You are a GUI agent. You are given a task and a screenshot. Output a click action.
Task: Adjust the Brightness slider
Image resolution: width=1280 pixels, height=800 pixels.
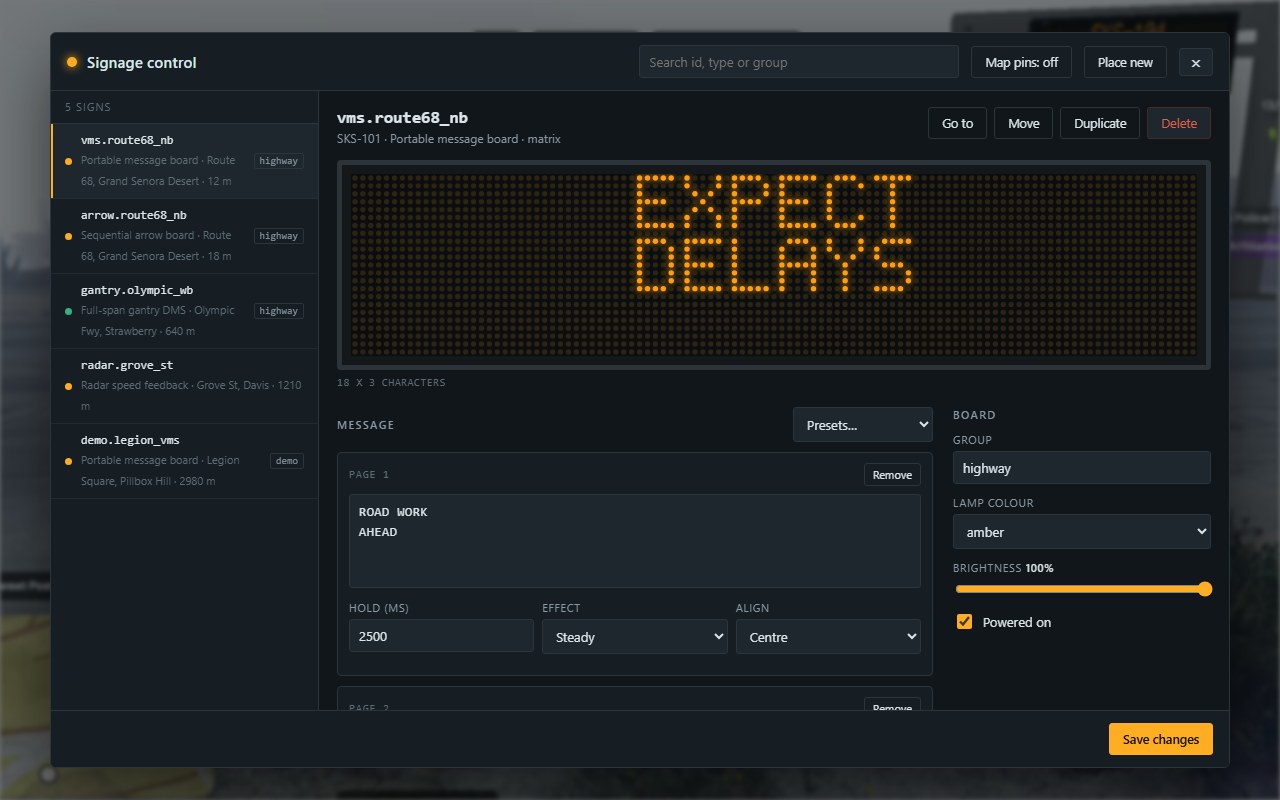[x=1082, y=589]
